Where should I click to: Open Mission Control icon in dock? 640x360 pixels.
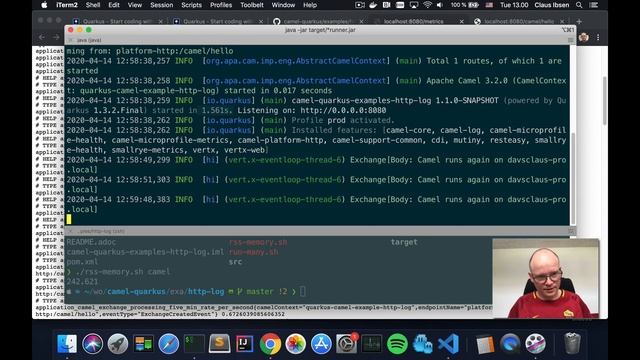click(x=143, y=344)
